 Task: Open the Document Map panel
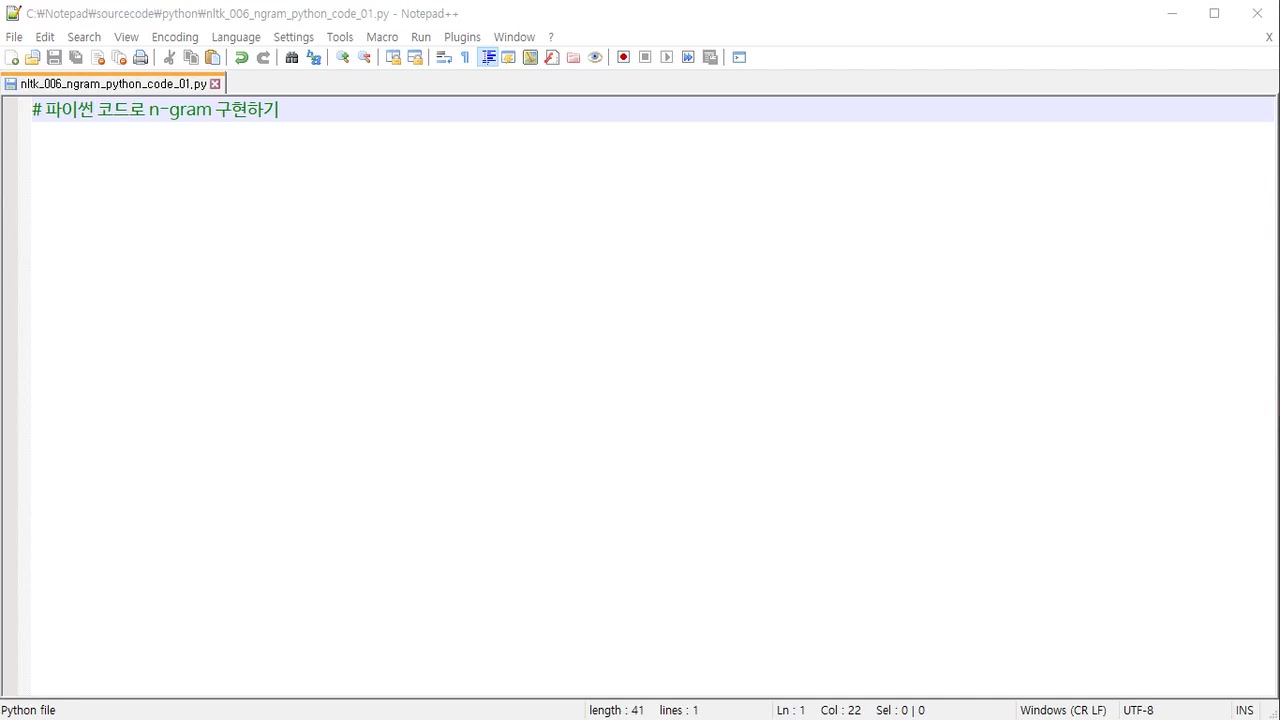pyautogui.click(x=530, y=58)
